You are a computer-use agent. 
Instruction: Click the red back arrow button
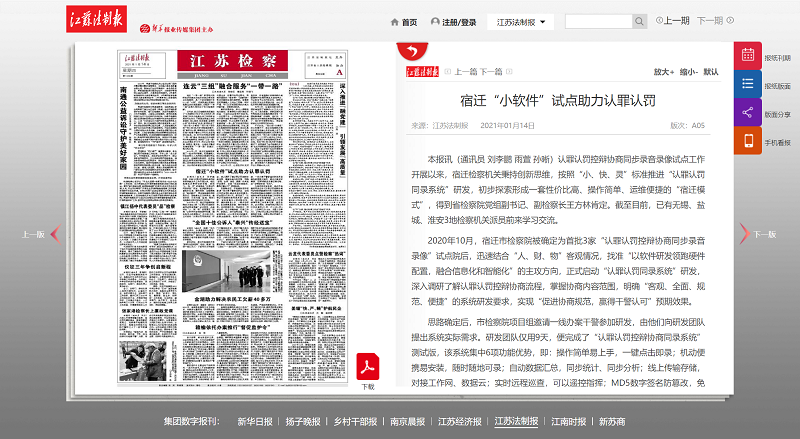[x=412, y=51]
